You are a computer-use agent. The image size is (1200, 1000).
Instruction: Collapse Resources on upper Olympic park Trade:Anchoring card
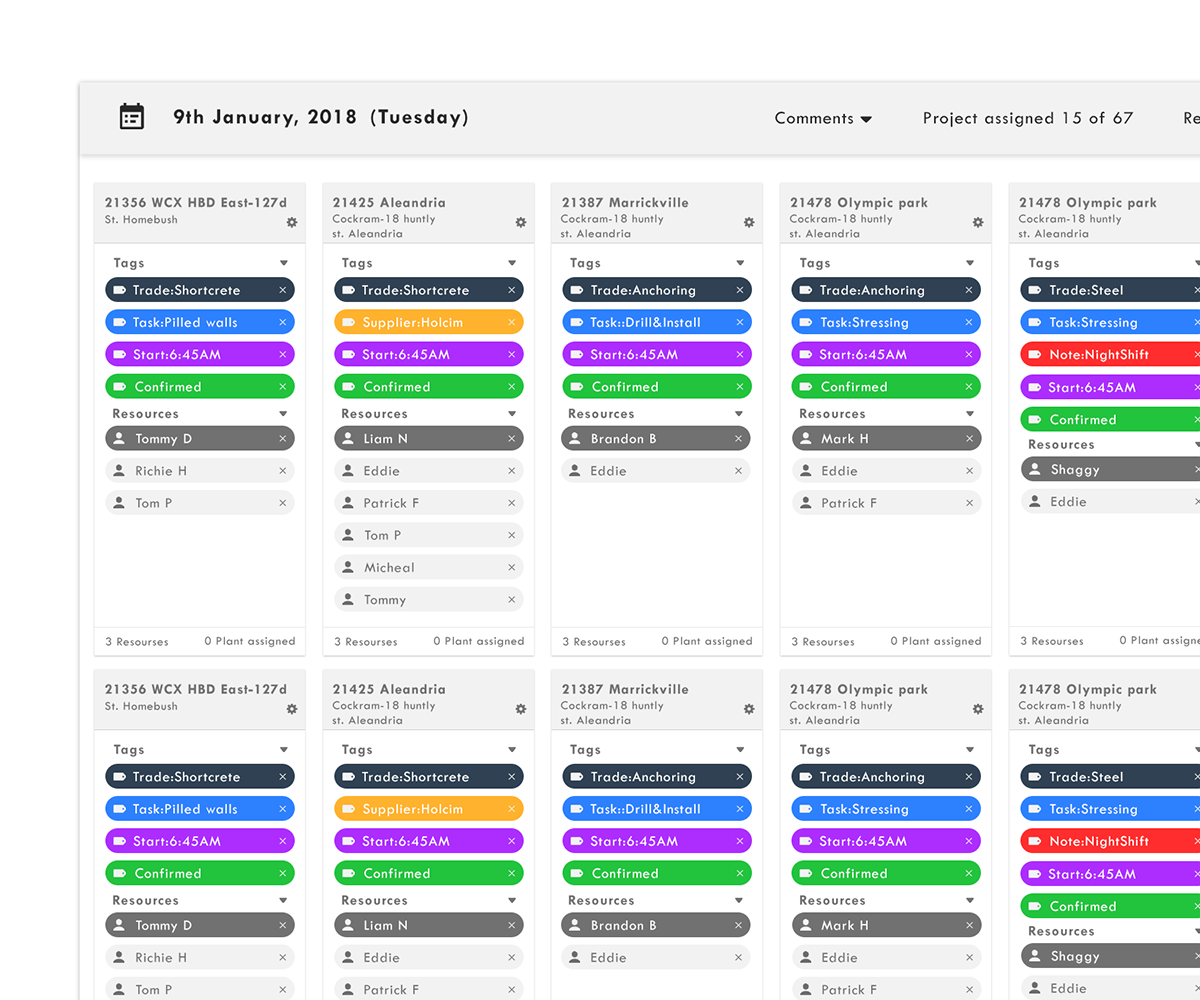[970, 414]
